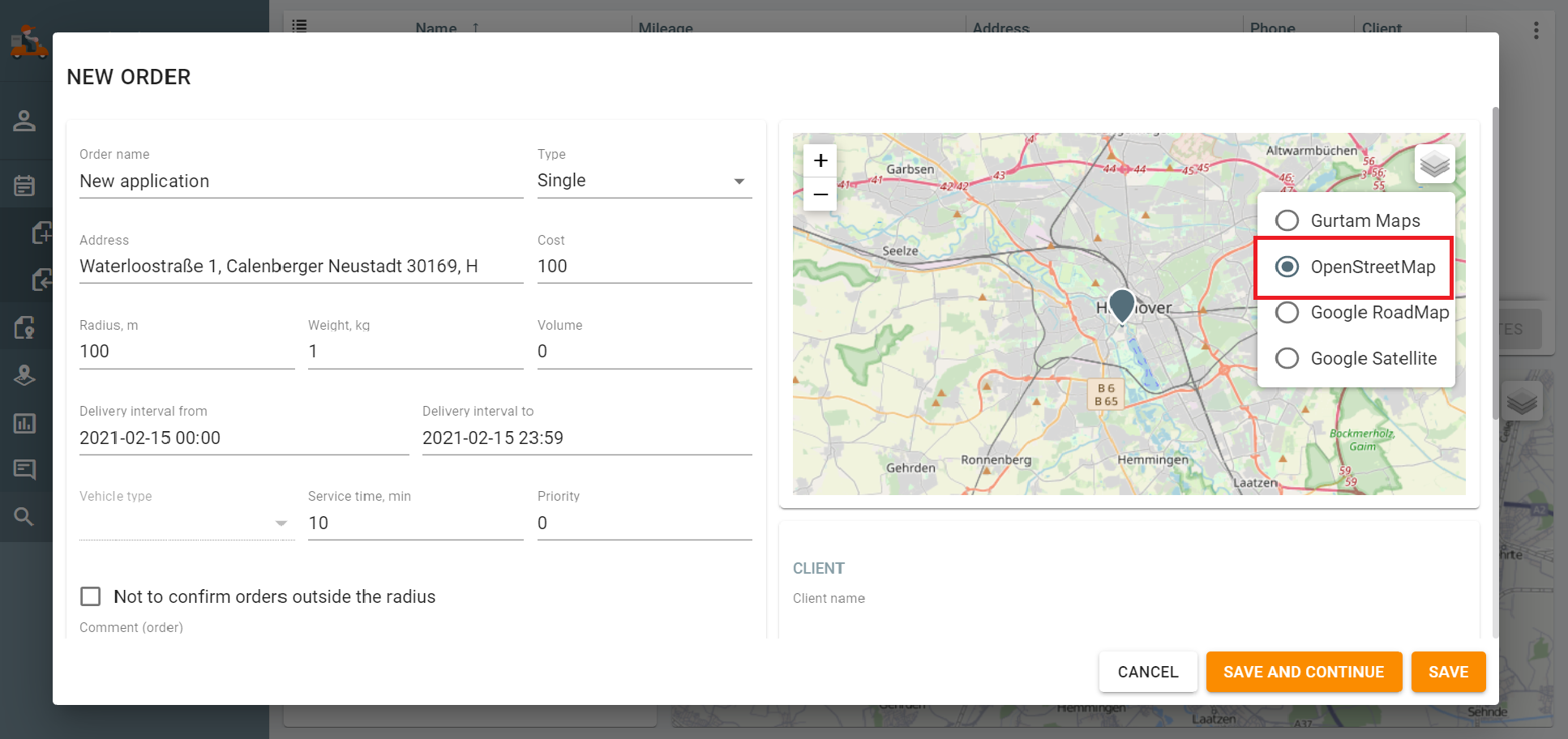Click the map zoom out minus button
The image size is (1568, 739).
point(820,194)
